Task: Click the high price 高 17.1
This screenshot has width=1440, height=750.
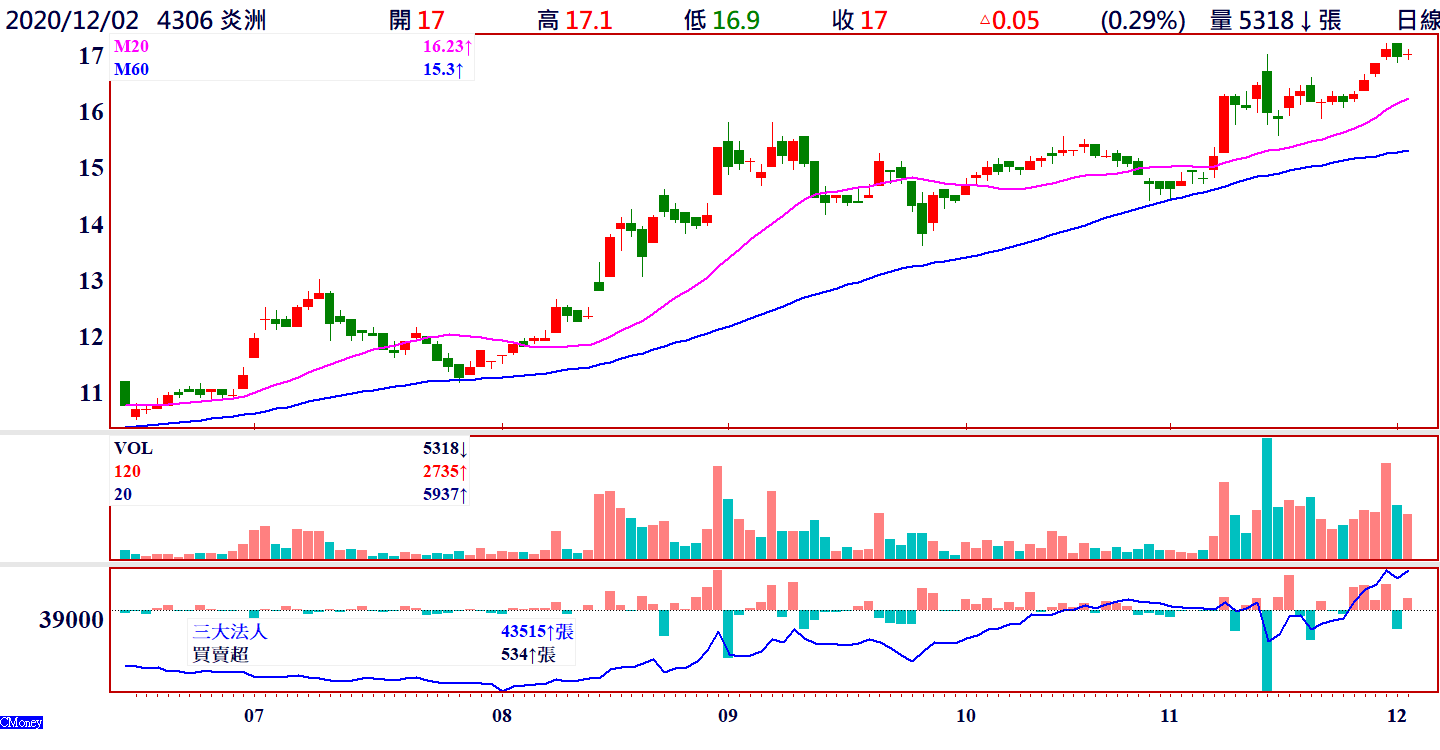Action: coord(577,19)
